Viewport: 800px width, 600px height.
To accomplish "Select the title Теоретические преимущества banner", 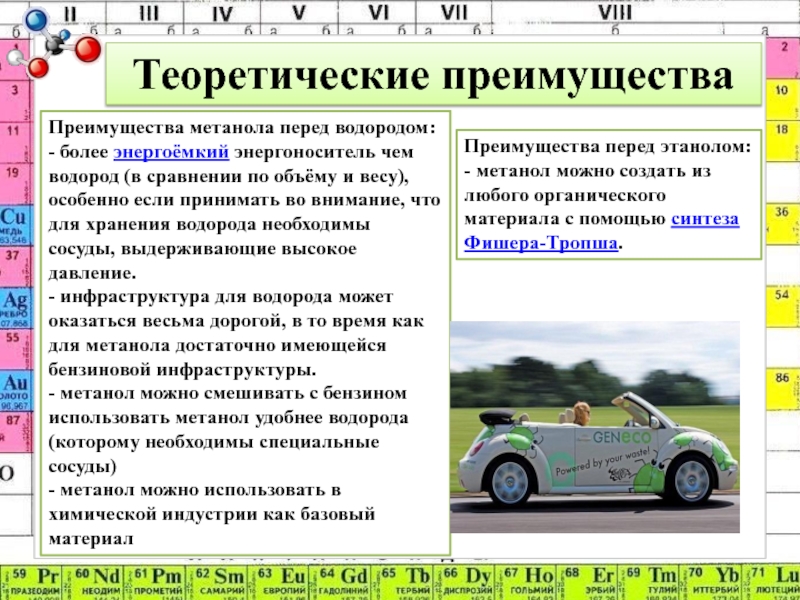I will pos(433,77).
